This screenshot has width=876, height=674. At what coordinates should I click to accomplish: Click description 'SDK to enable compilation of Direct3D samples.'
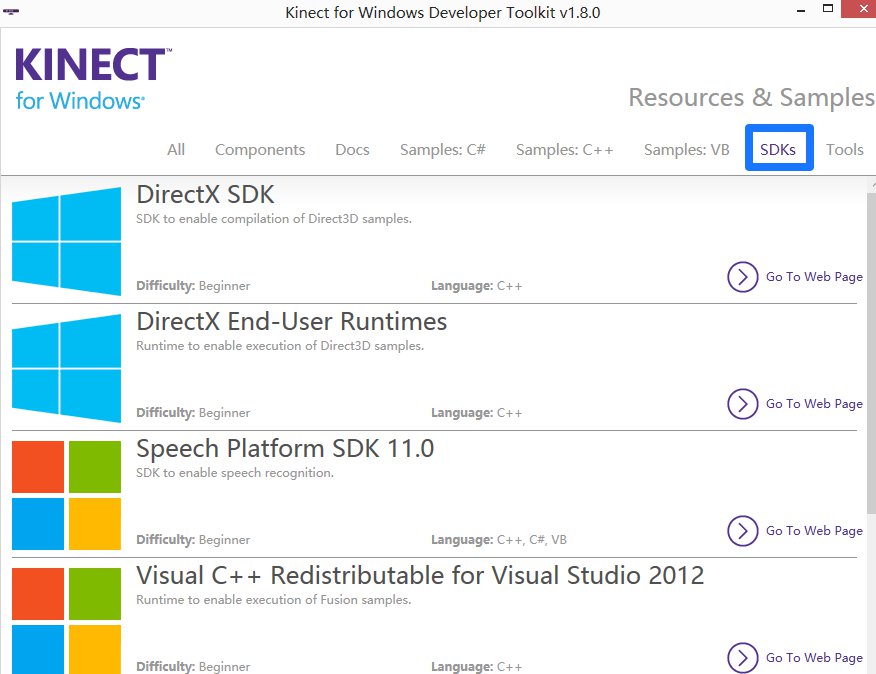click(274, 219)
